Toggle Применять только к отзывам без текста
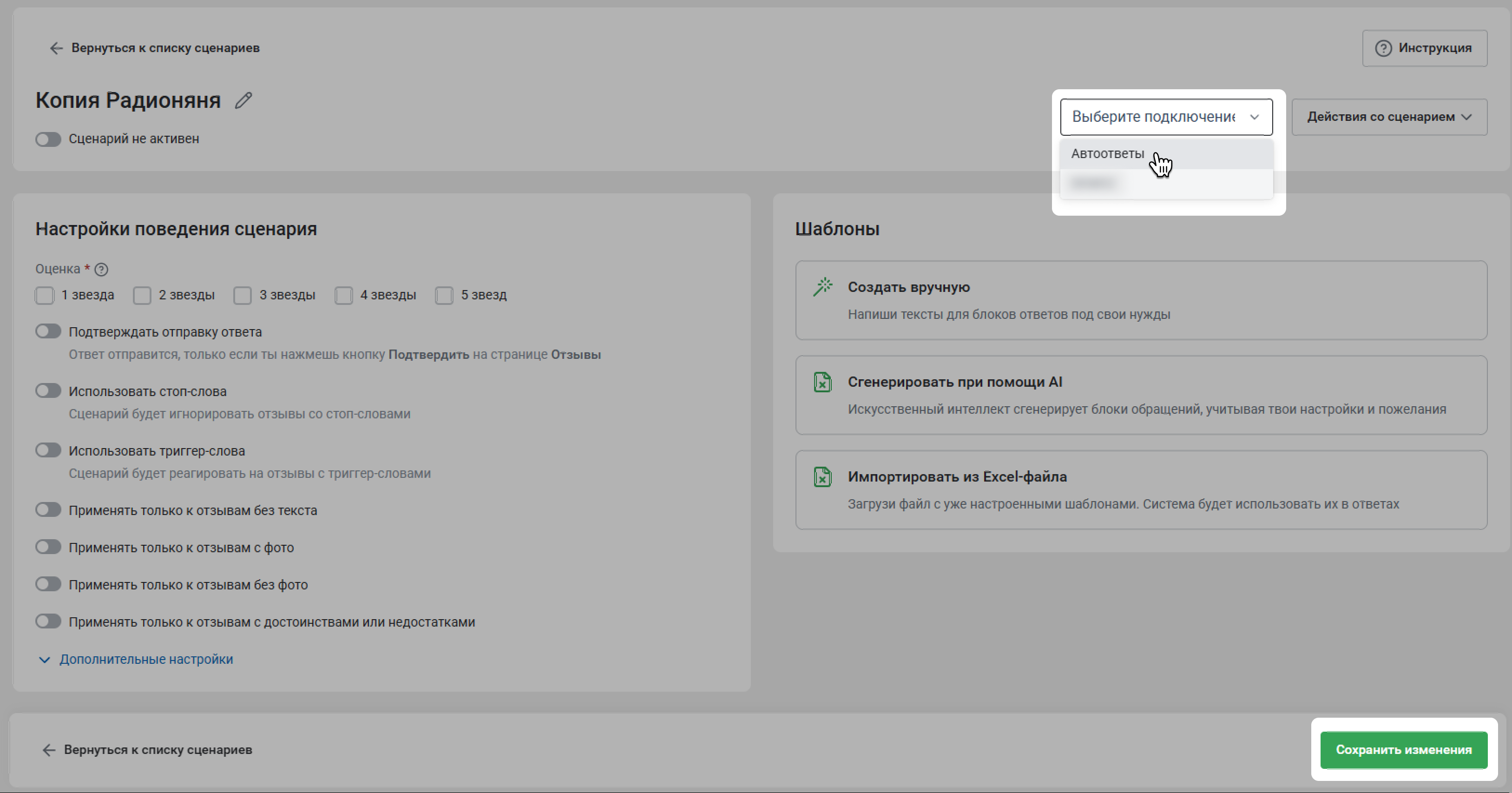Screen dimensions: 1512x793 click(48, 510)
